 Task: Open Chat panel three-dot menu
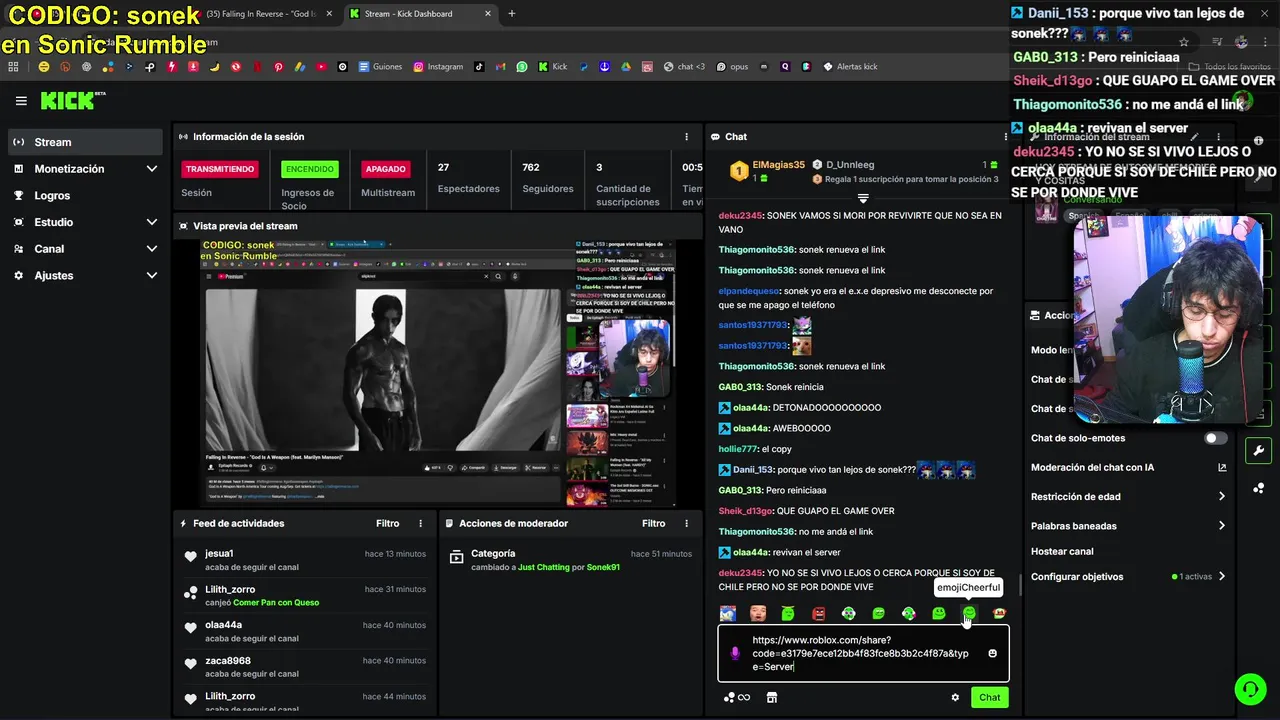pyautogui.click(x=1005, y=137)
